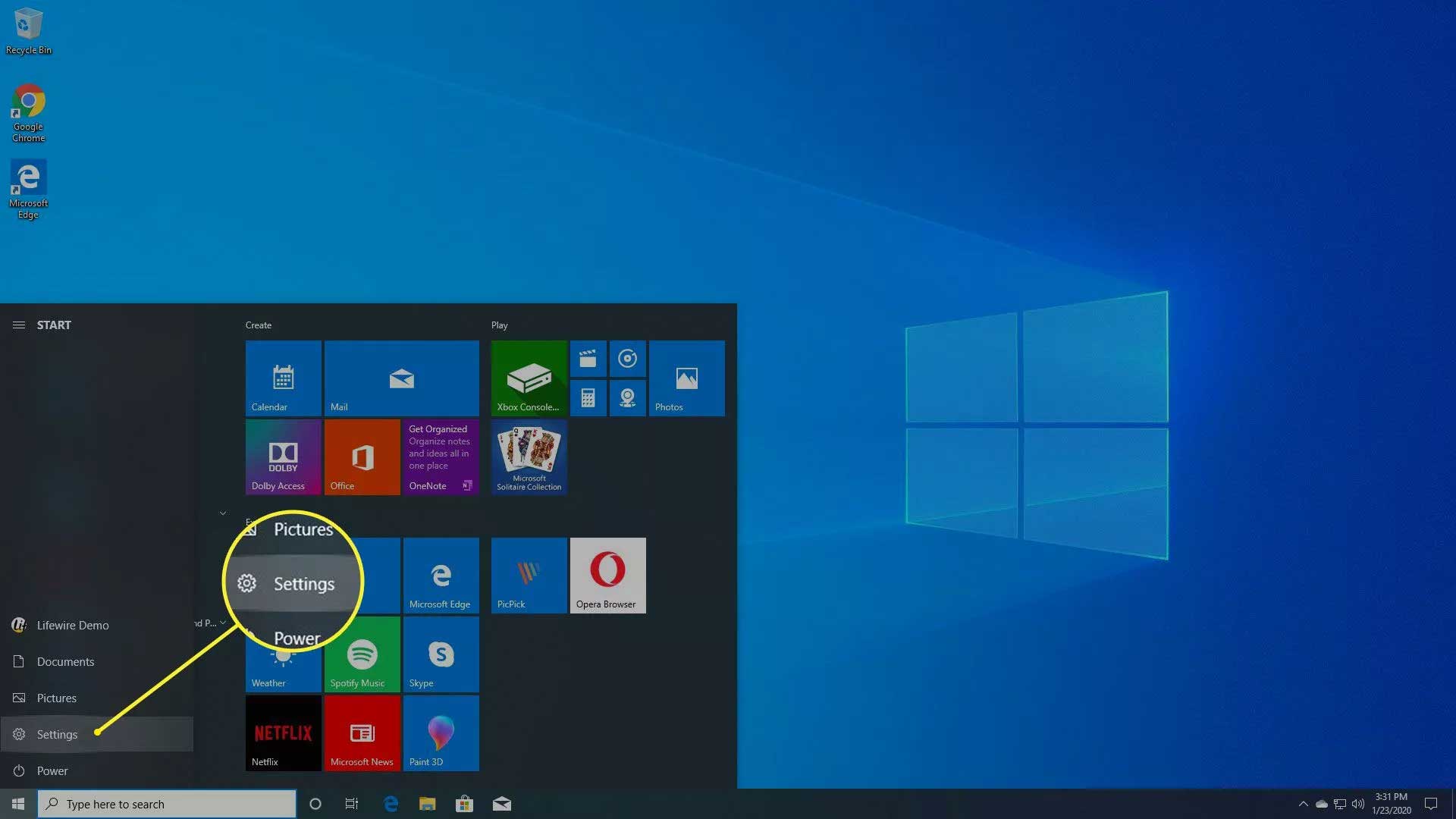Select Power option in Start menu

click(x=52, y=770)
